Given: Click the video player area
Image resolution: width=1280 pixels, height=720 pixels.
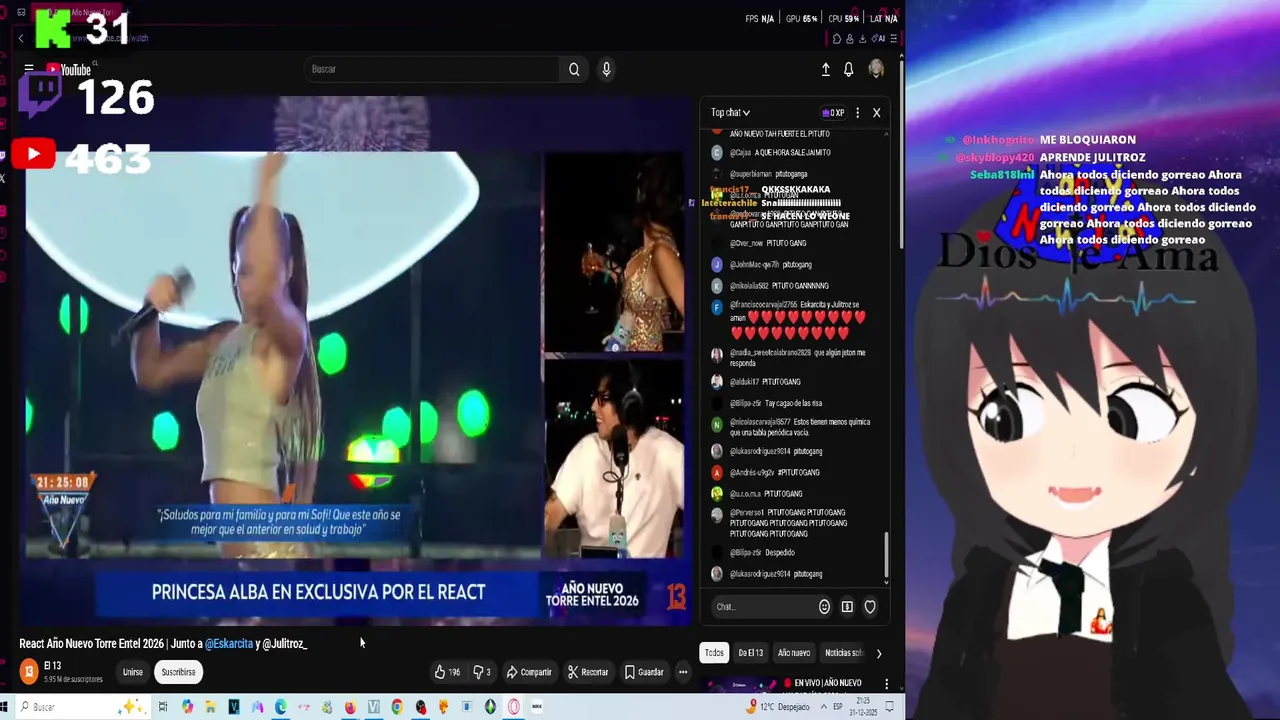Looking at the screenshot, I should (355, 360).
